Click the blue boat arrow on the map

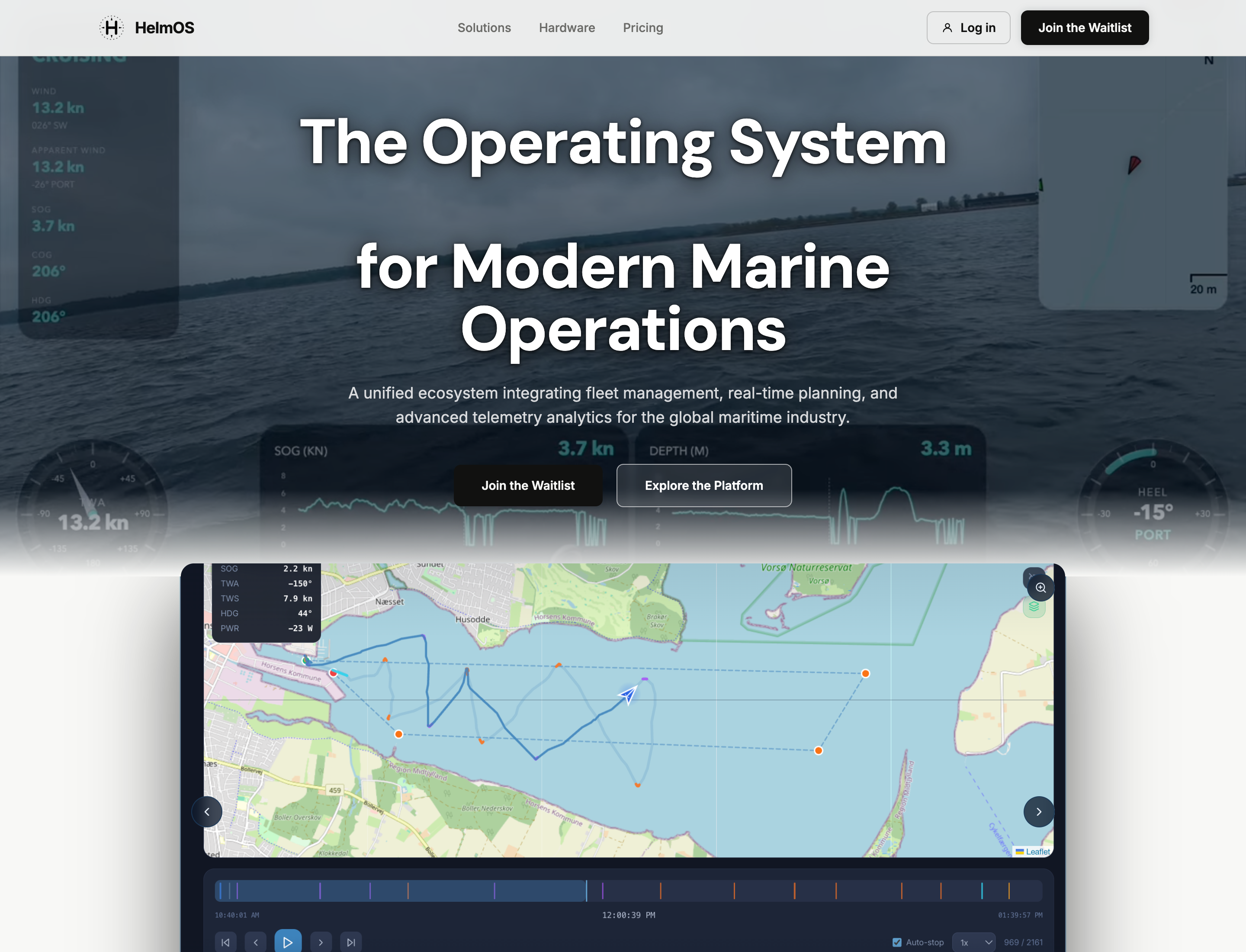pos(628,694)
